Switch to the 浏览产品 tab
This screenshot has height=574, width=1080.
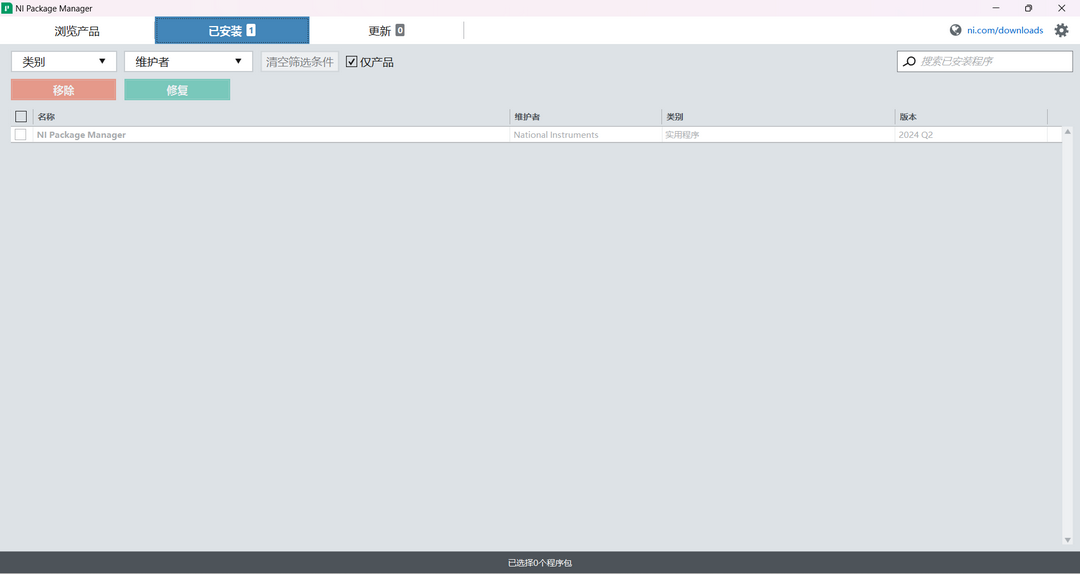pyautogui.click(x=77, y=31)
